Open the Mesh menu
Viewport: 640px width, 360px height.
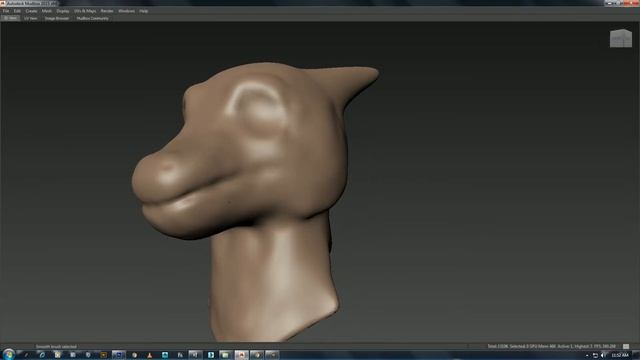tap(47, 11)
